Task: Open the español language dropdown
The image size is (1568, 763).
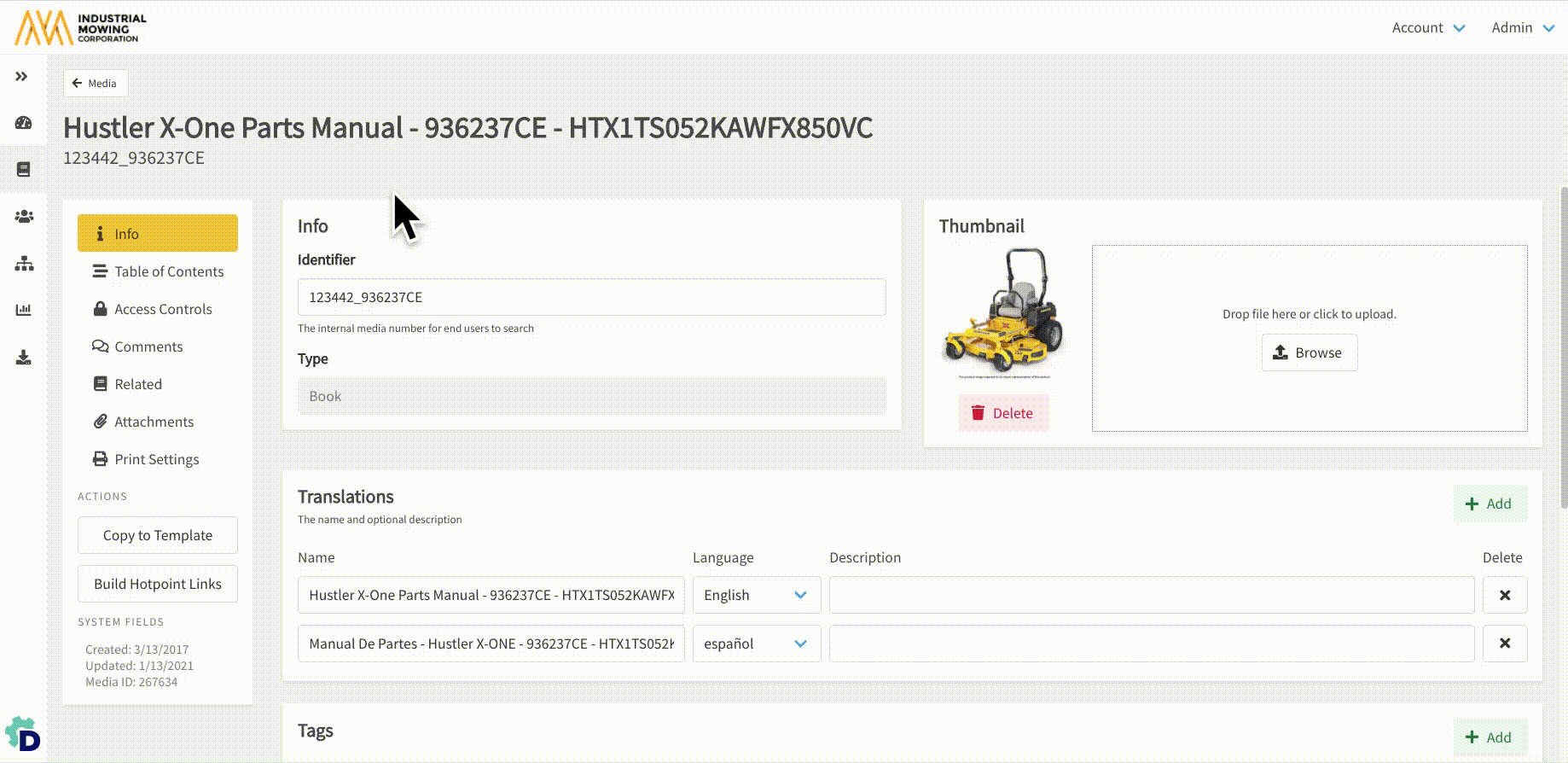Action: [x=756, y=644]
